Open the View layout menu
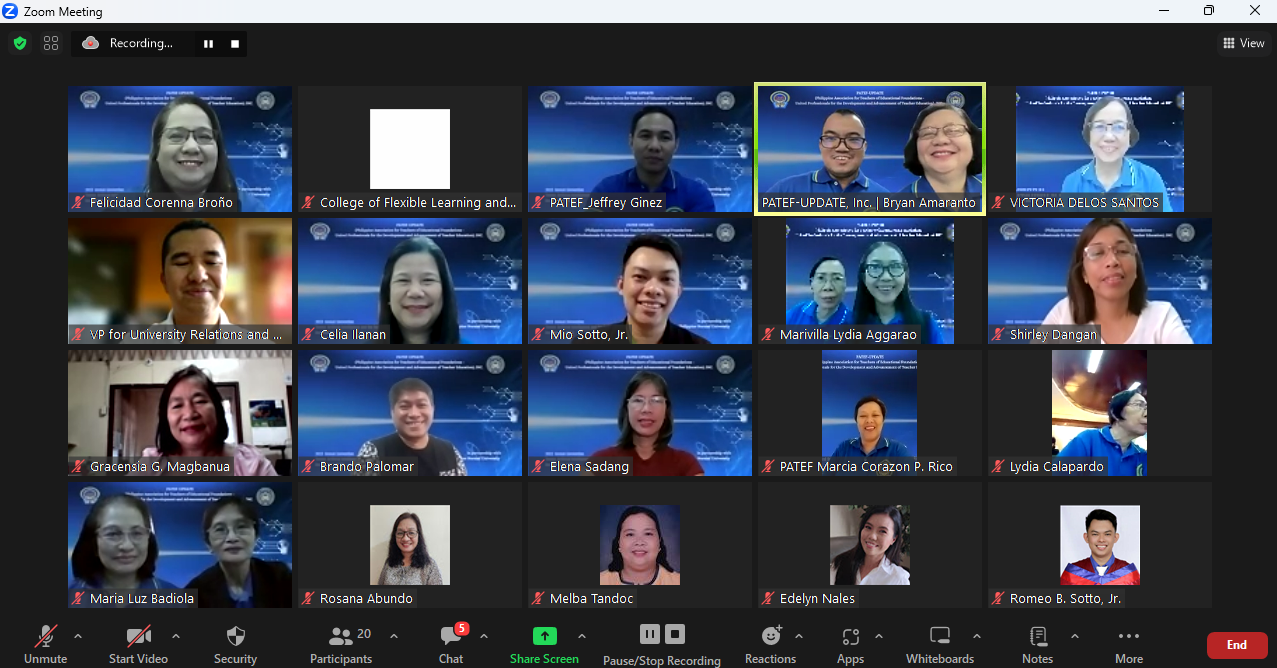Screen dimensions: 1277x668 point(1243,43)
